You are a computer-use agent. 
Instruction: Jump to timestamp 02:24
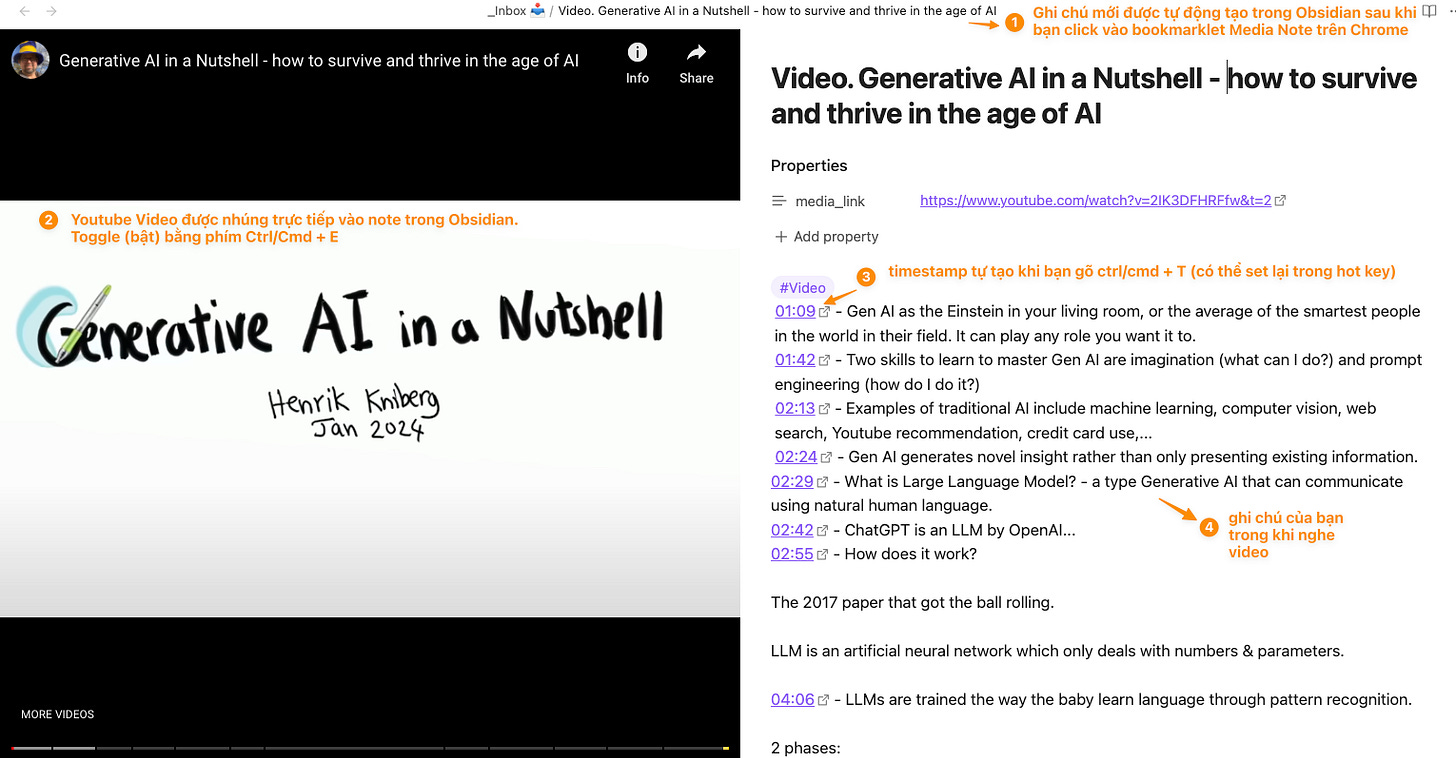point(796,457)
